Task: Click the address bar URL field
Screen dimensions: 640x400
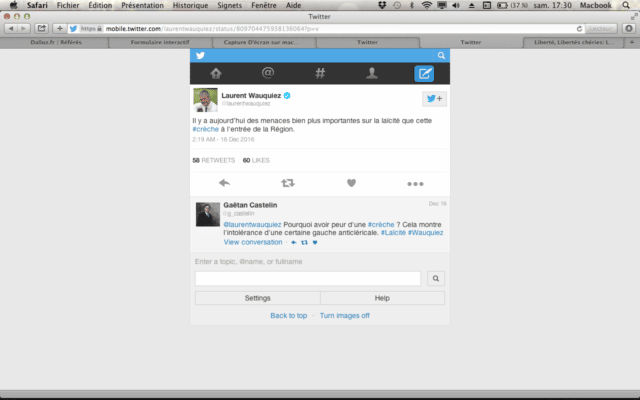Action: [327, 29]
